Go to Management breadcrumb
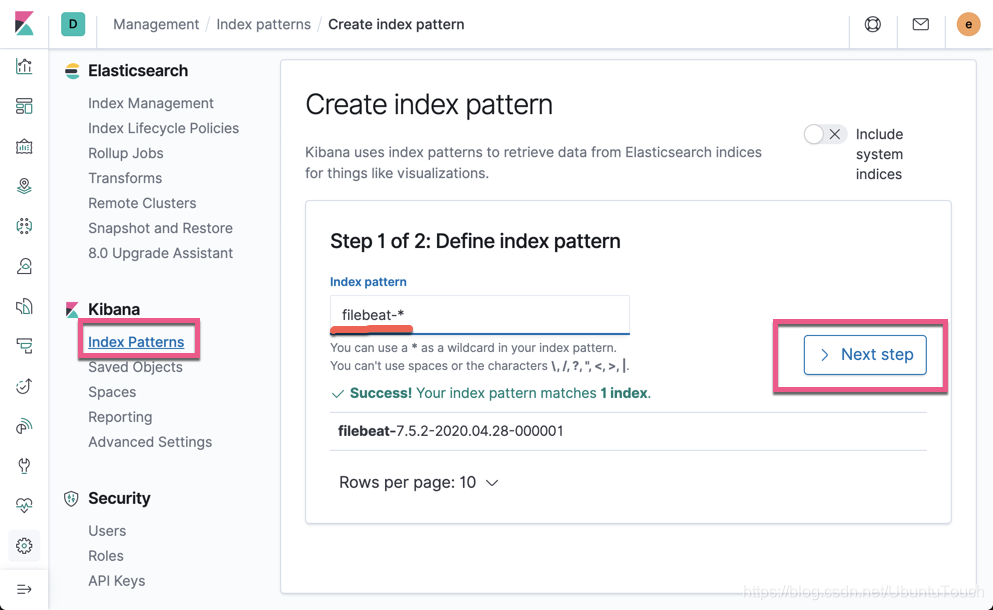 [x=156, y=24]
